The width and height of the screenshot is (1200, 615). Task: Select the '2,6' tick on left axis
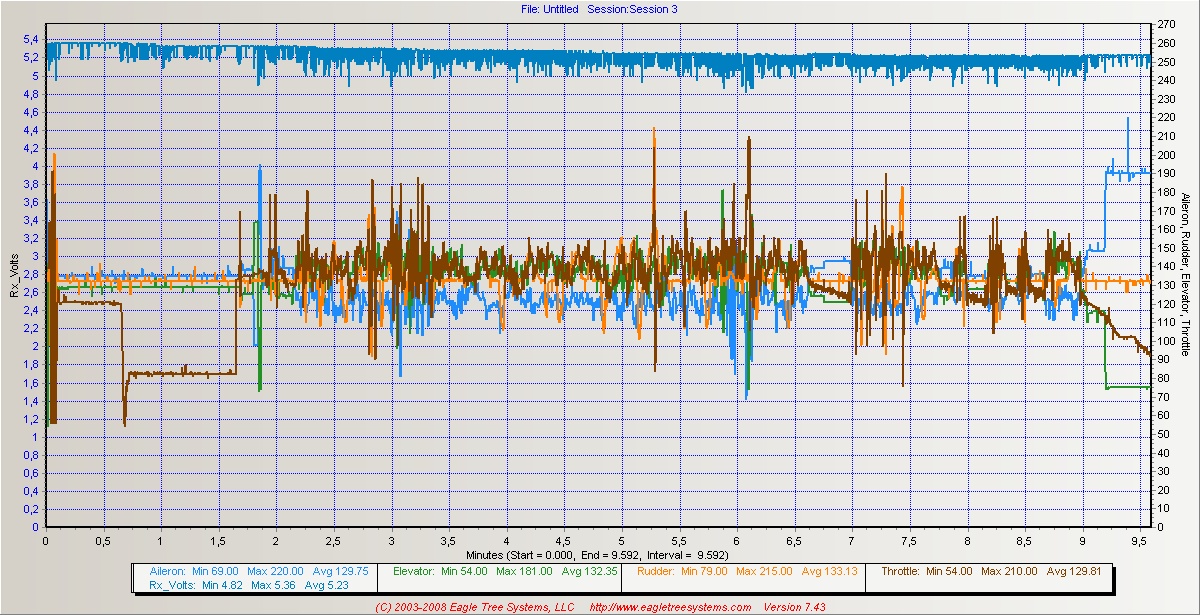[x=30, y=293]
